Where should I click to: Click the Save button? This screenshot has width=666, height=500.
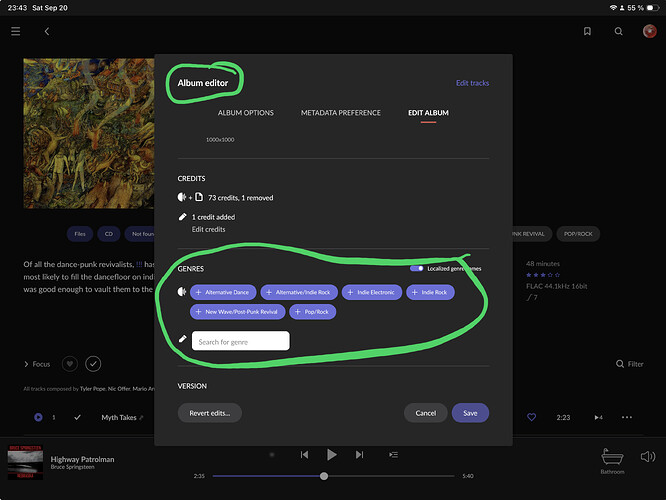[x=470, y=413]
